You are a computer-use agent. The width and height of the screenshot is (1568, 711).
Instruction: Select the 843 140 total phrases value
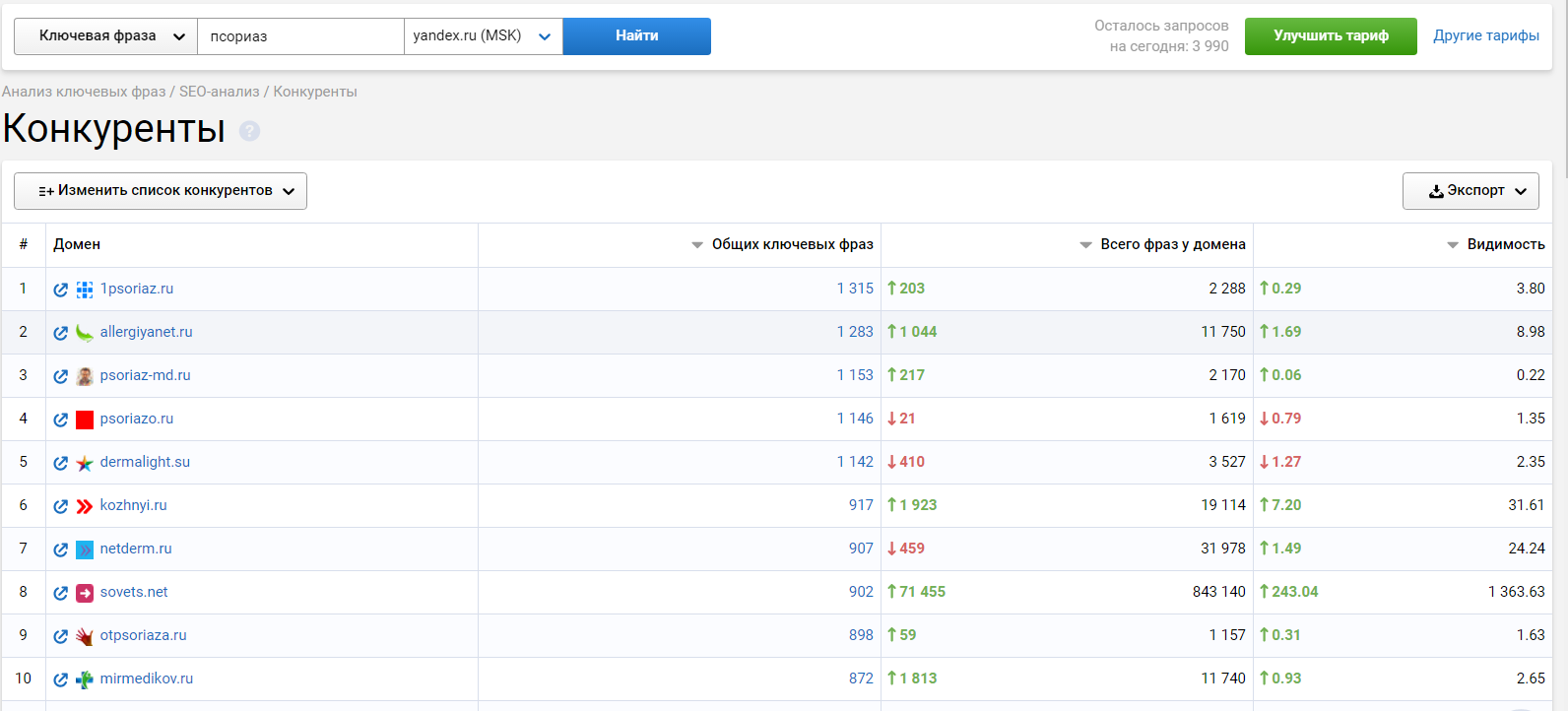pos(1219,592)
